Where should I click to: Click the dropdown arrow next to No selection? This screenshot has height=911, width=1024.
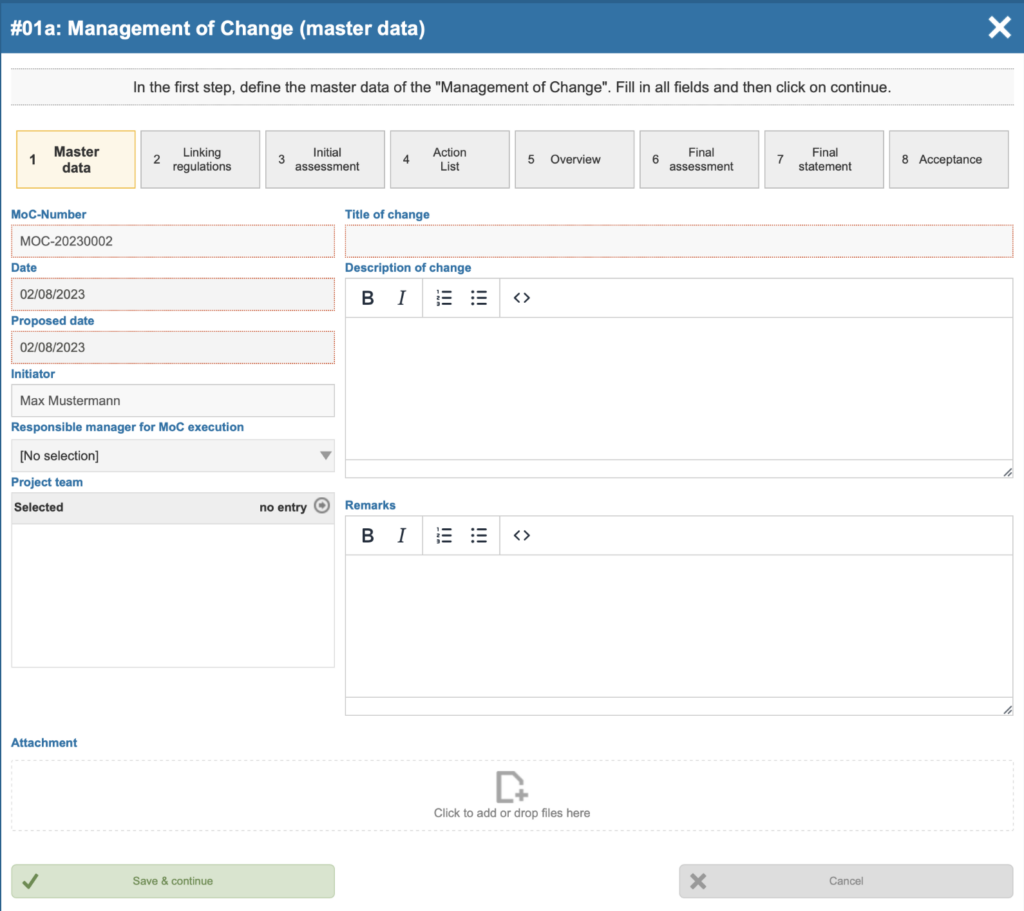tap(325, 455)
